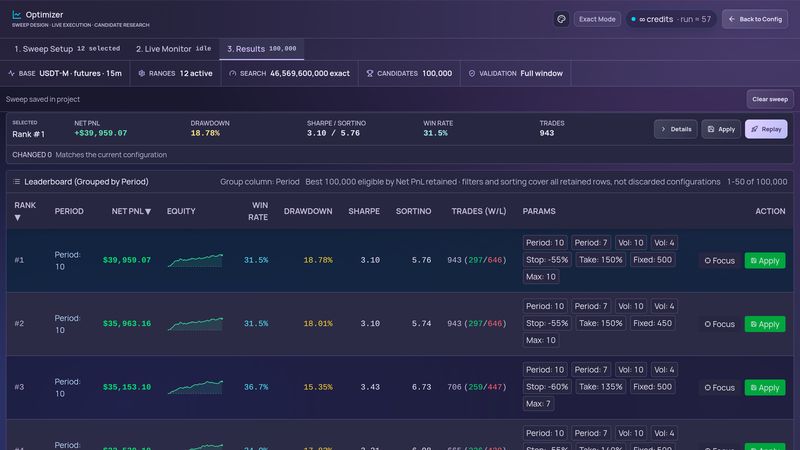This screenshot has height=450, width=800.
Task: Click Fixed: 450 chip in rank #2
Action: click(x=653, y=323)
